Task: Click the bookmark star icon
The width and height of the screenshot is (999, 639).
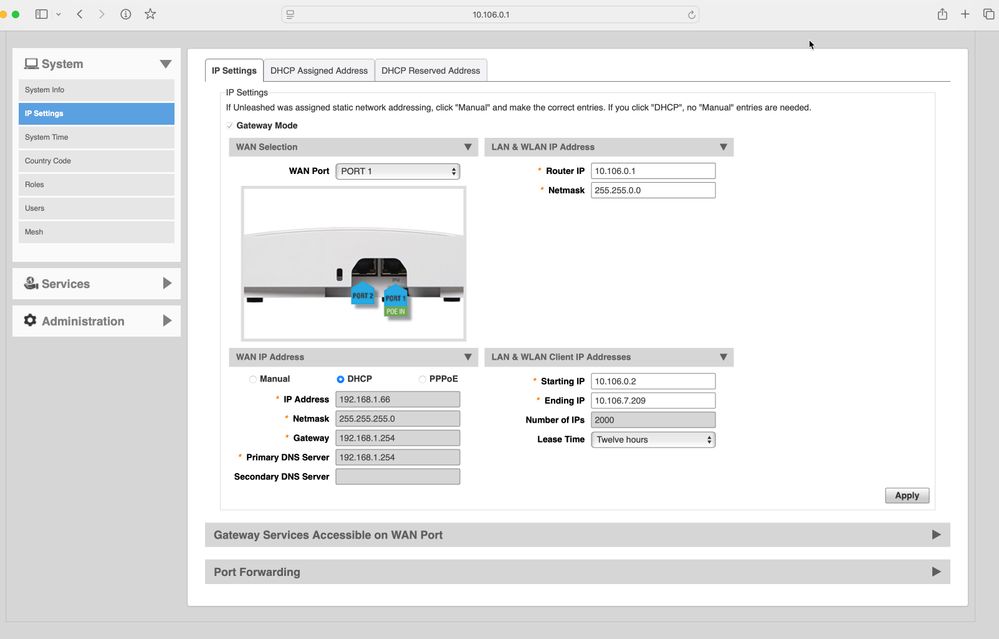Action: tap(150, 14)
